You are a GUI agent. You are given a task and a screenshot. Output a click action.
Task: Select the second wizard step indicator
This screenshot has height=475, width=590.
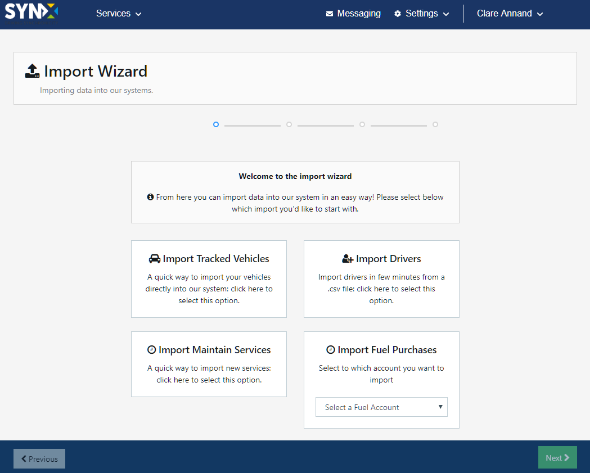[289, 125]
